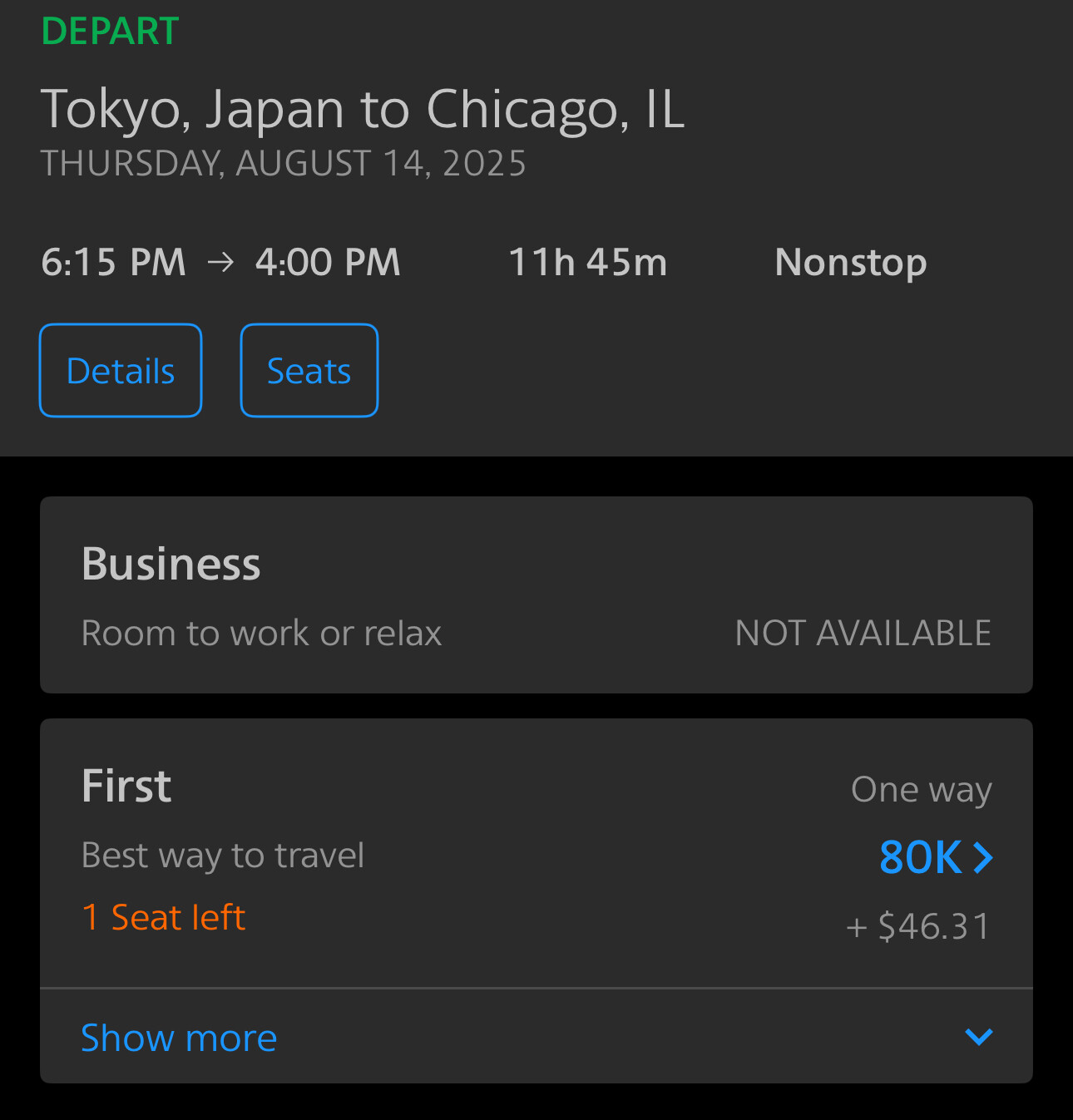Click the 6:15 PM departure time

(x=114, y=263)
